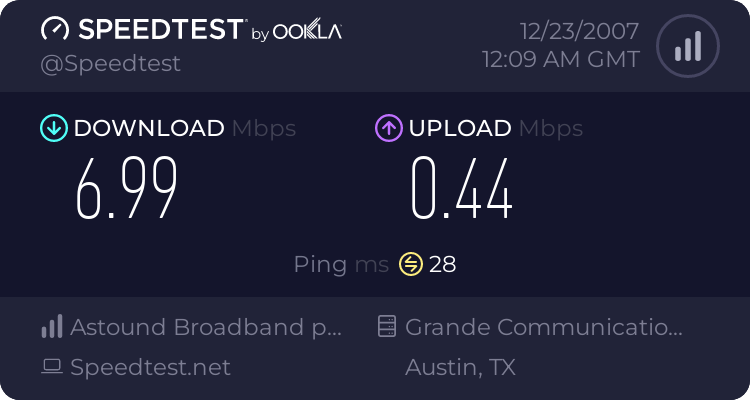750x400 pixels.
Task: Open the @Speedtest handle link
Action: click(110, 64)
